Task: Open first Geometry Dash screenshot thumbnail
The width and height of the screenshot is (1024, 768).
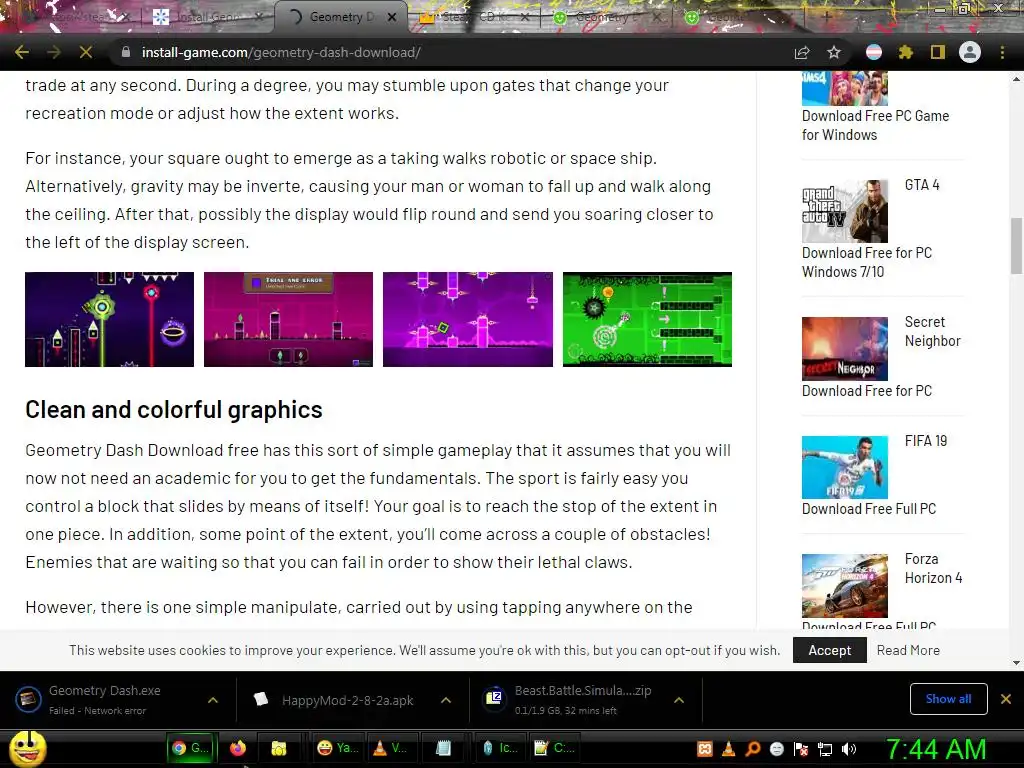Action: (109, 319)
